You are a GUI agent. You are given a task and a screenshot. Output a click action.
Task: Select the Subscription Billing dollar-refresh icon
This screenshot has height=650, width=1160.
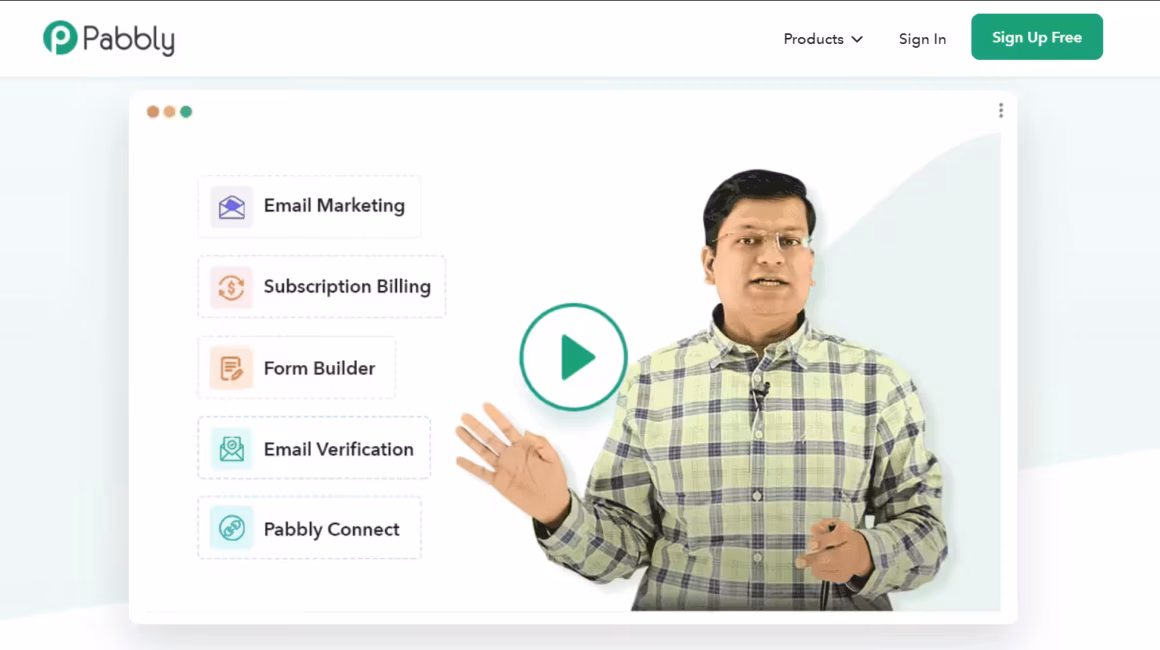[x=231, y=286]
